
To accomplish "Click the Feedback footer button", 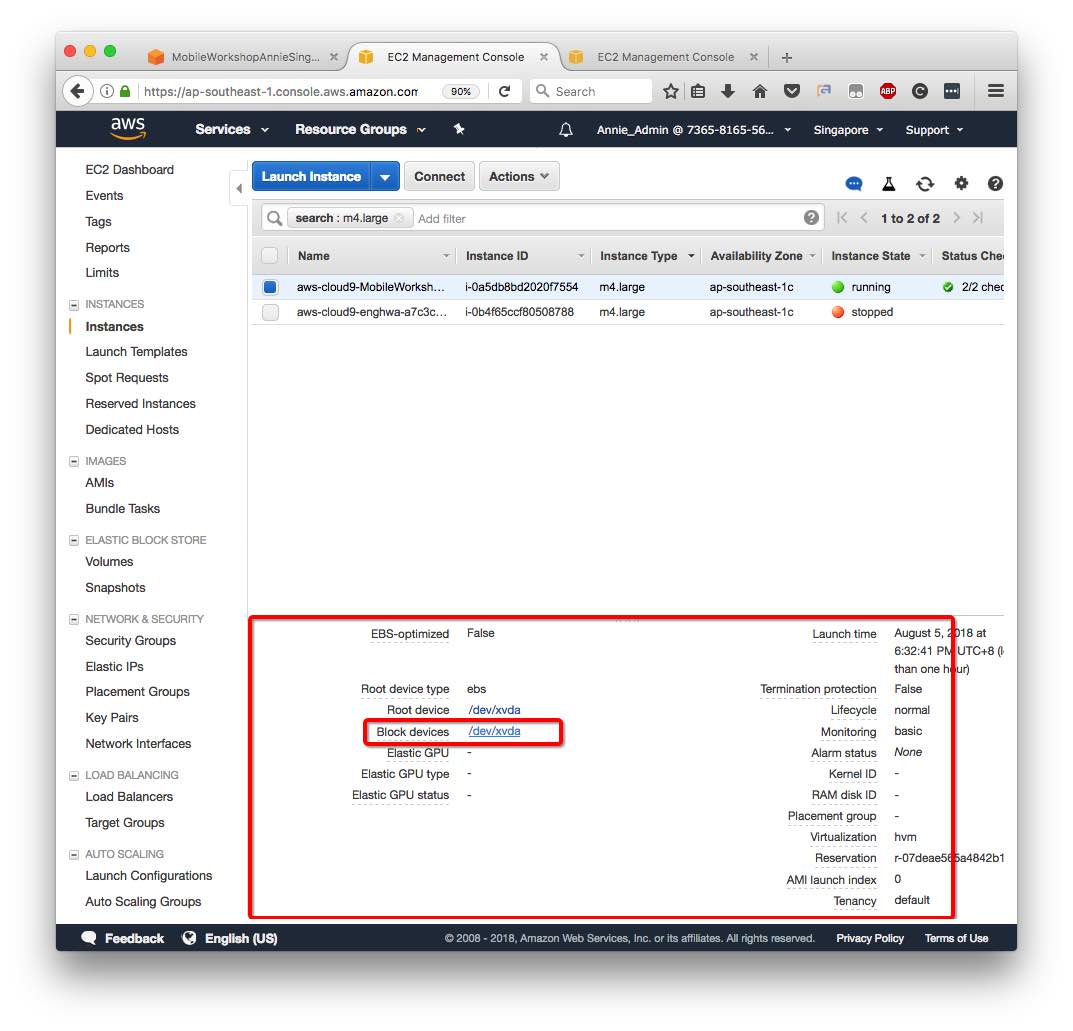I will (x=123, y=938).
